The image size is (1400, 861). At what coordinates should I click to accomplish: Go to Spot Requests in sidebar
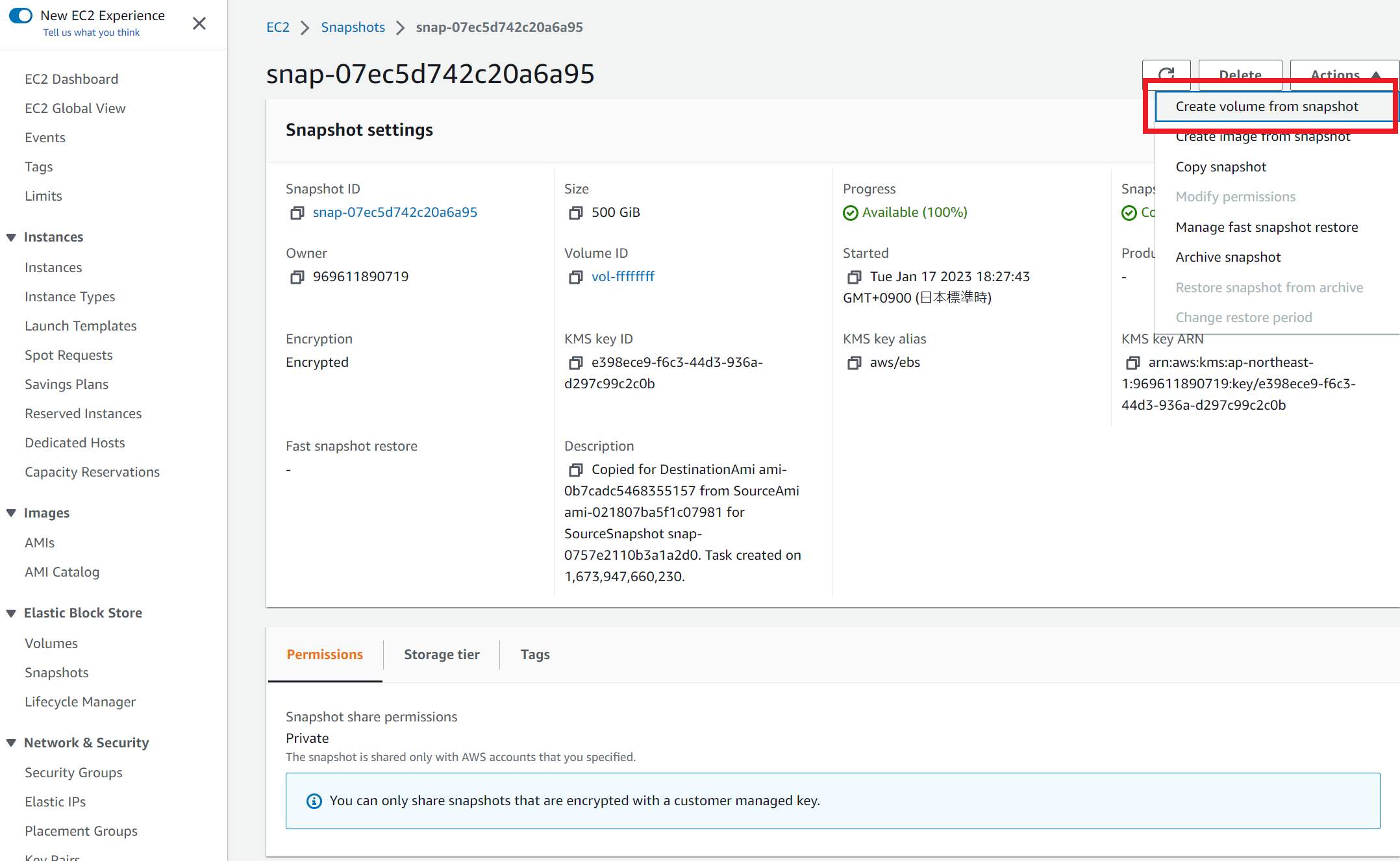pos(68,355)
